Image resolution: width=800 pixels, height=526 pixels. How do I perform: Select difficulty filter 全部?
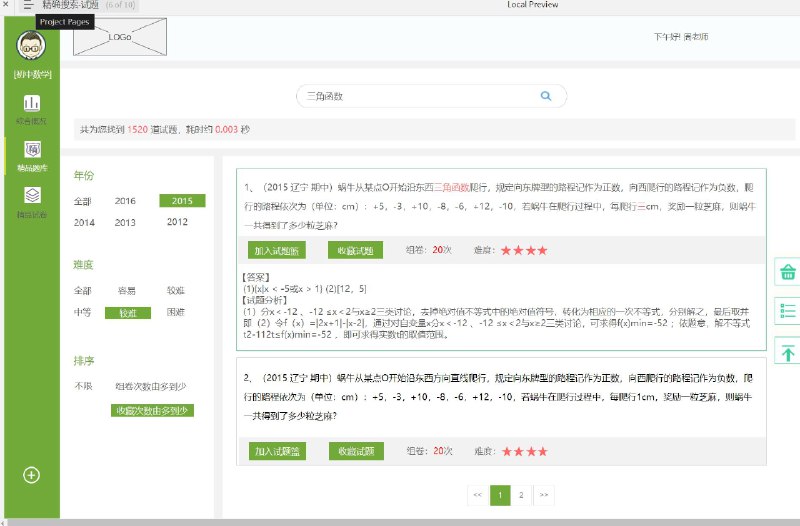click(82, 291)
